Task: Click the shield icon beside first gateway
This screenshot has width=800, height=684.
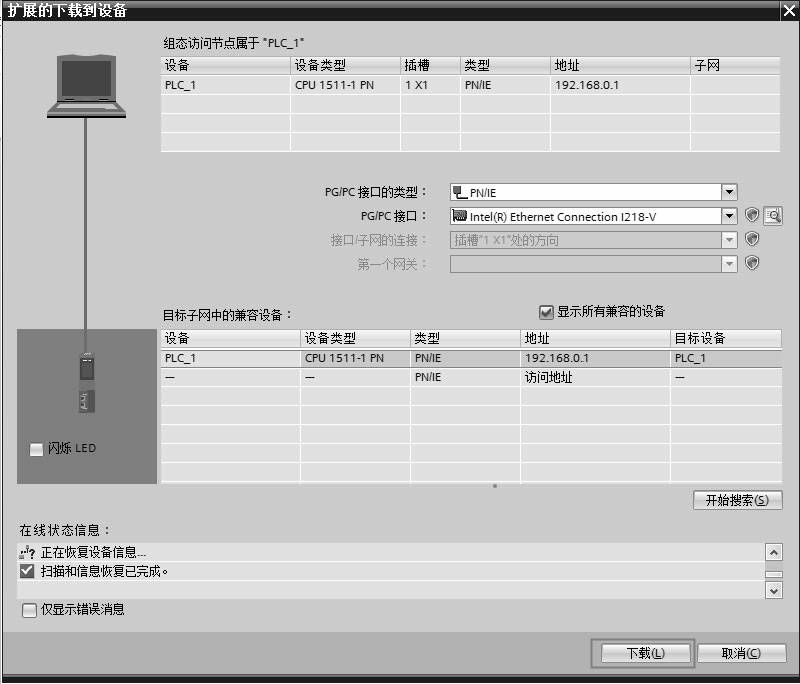Action: click(752, 263)
